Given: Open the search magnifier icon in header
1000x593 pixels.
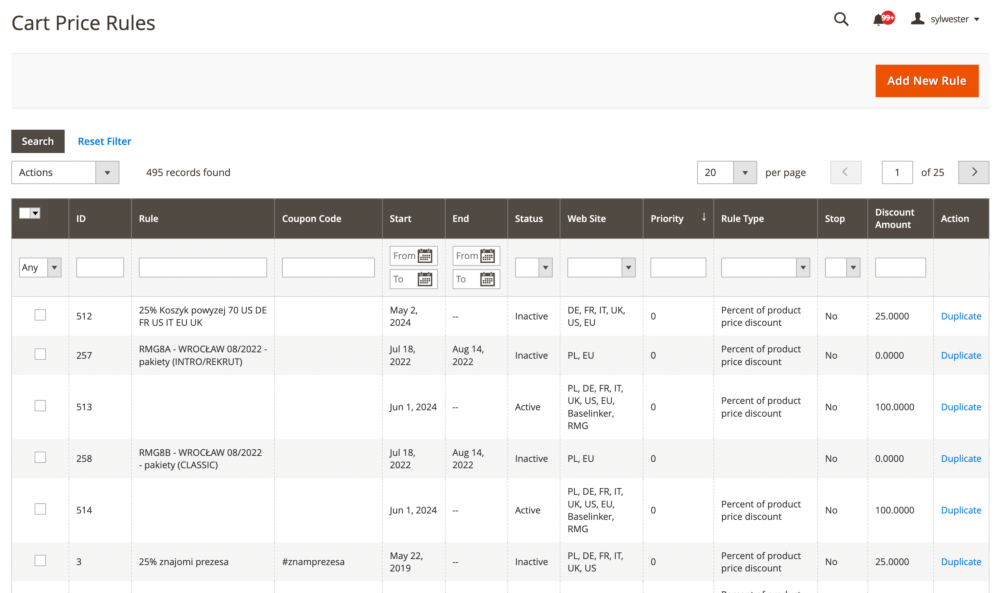Looking at the screenshot, I should 841,19.
